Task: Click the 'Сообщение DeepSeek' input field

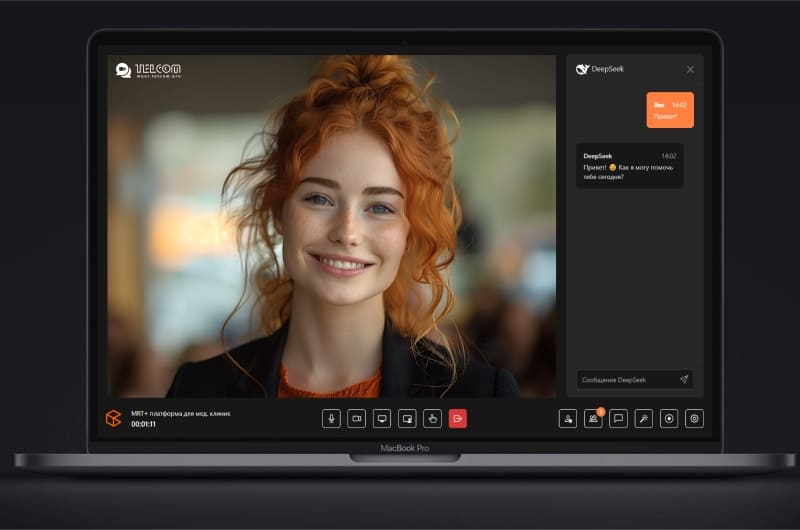Action: [x=625, y=380]
